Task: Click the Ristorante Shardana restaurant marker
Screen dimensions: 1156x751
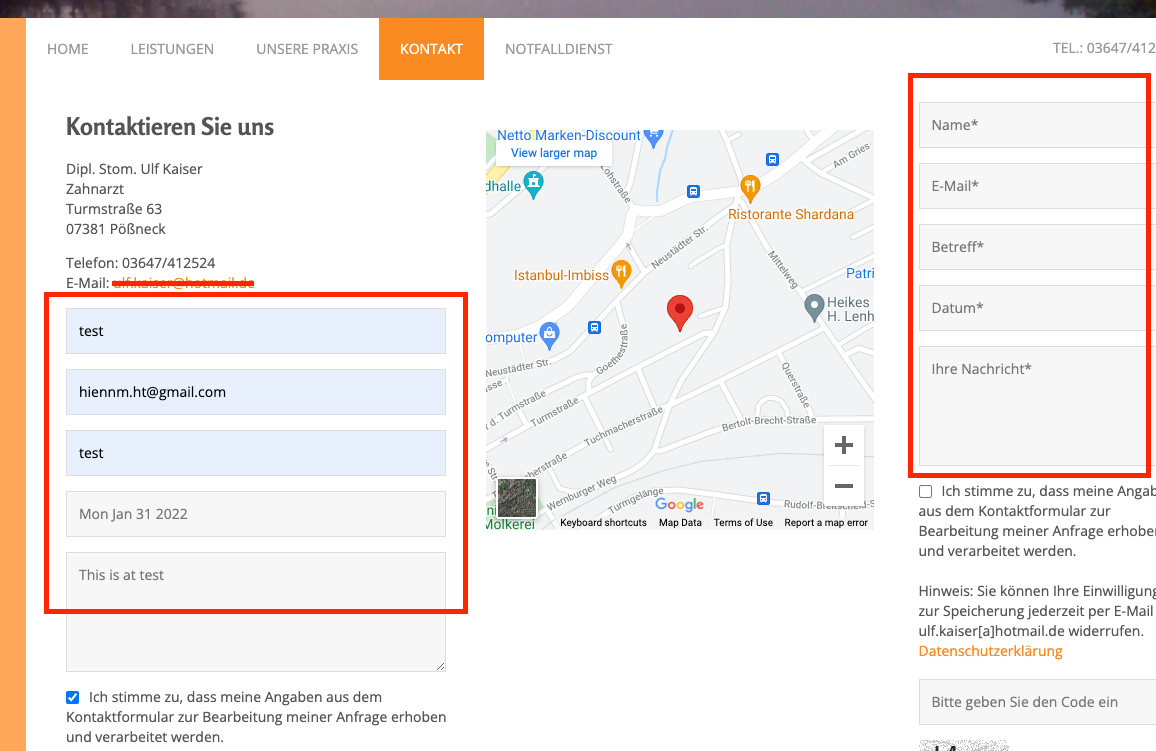Action: (750, 186)
